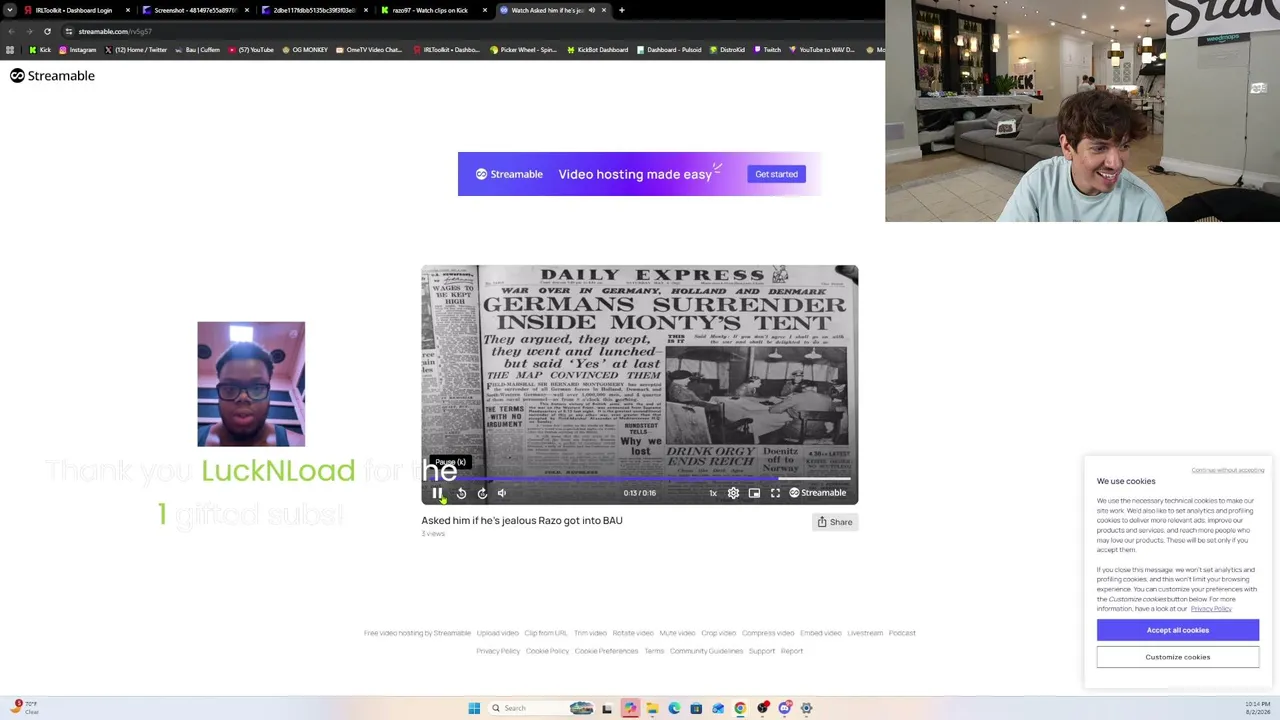Open the Compress video footer link
This screenshot has height=720, width=1280.
(x=768, y=633)
